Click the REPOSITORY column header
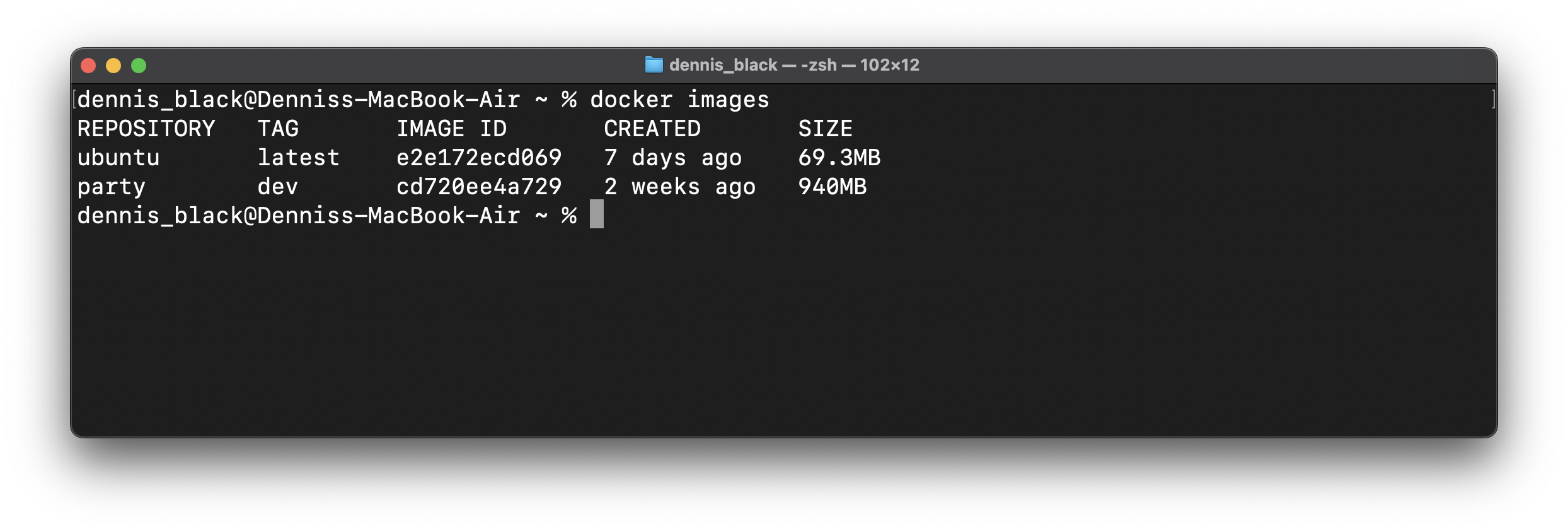This screenshot has width=1568, height=531. (146, 129)
